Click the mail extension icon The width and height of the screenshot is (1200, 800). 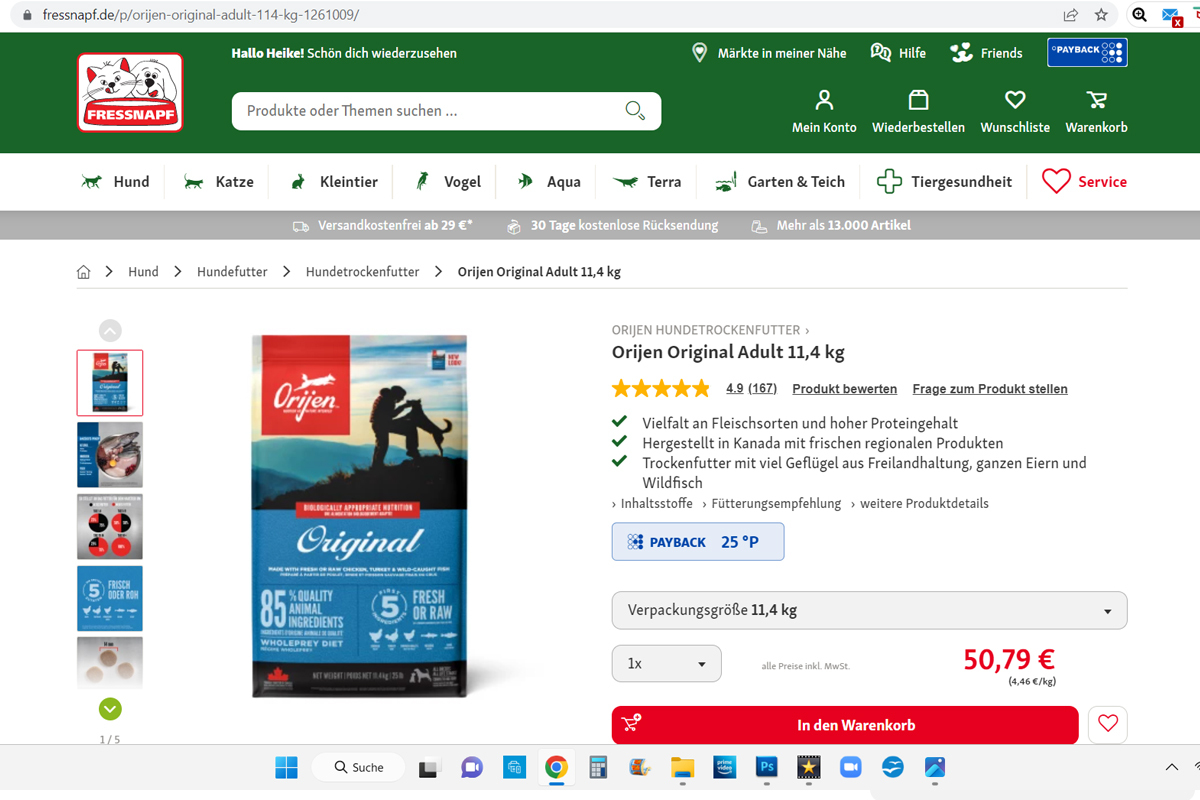click(1172, 15)
